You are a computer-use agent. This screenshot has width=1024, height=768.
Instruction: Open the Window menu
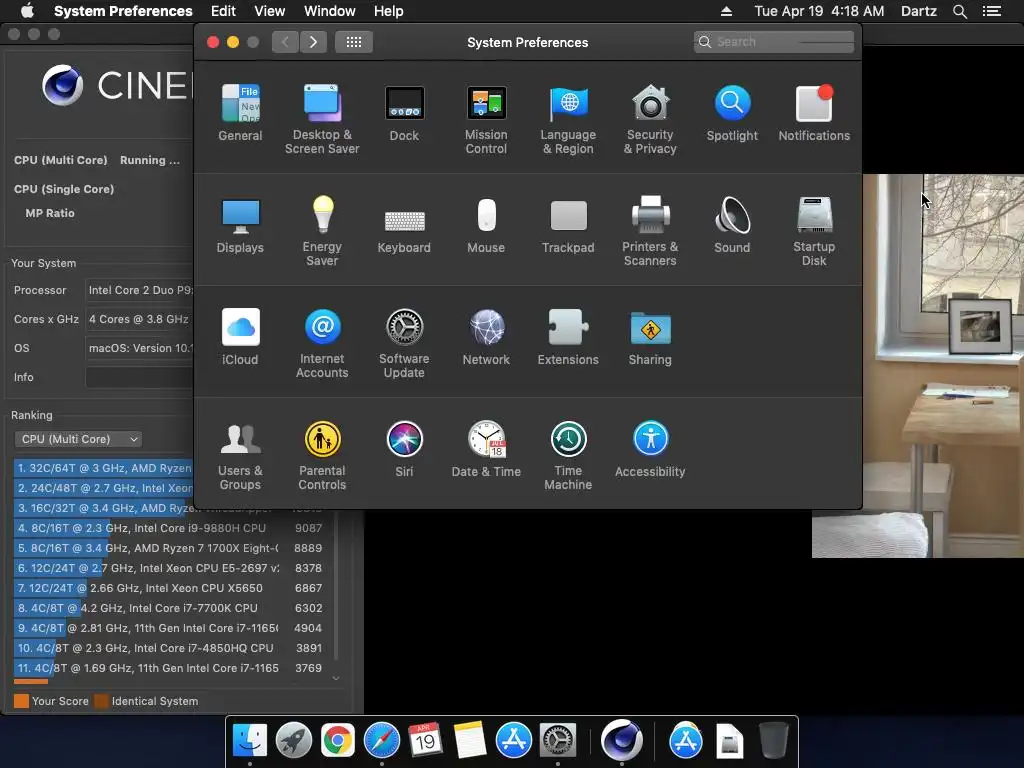[330, 11]
